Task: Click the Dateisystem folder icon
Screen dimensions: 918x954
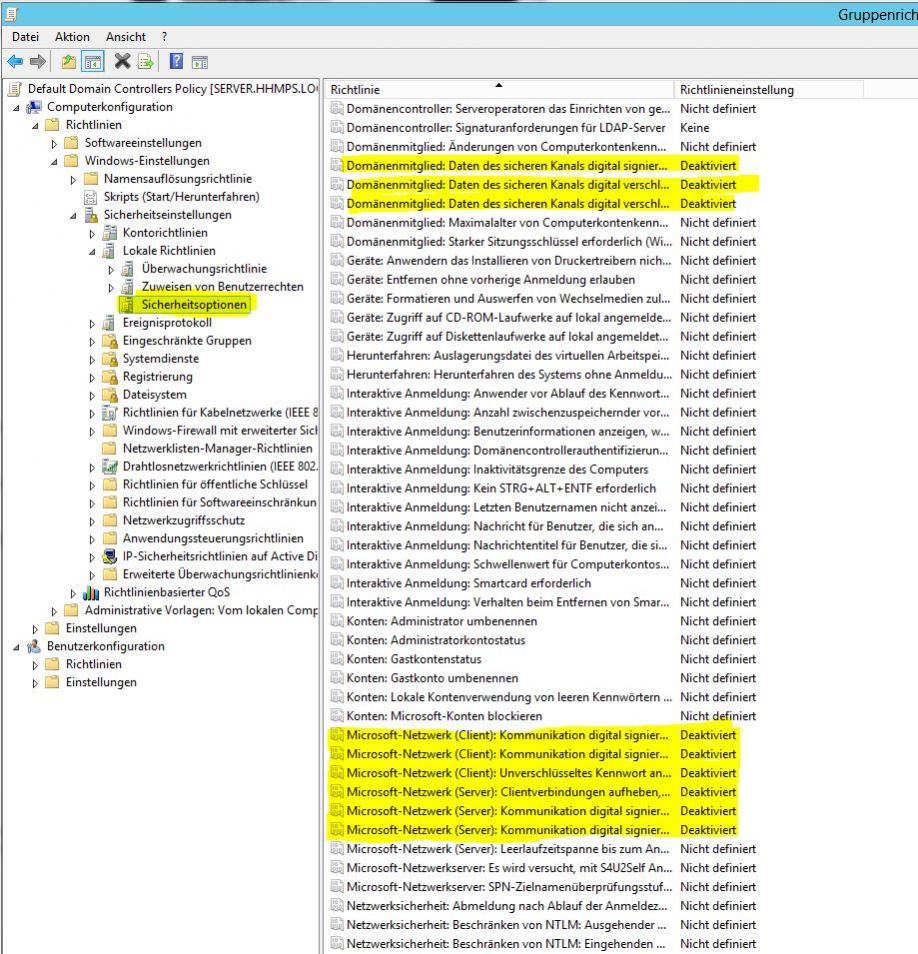Action: click(x=110, y=395)
